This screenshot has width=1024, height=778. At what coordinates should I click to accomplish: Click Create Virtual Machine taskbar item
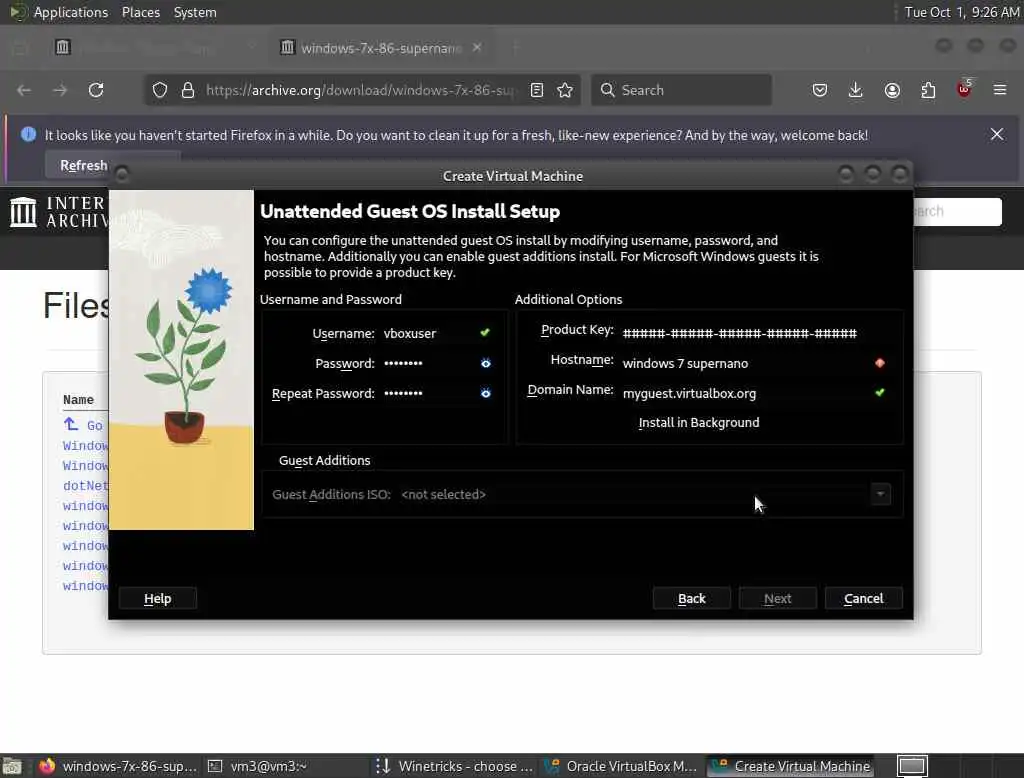[x=791, y=766]
